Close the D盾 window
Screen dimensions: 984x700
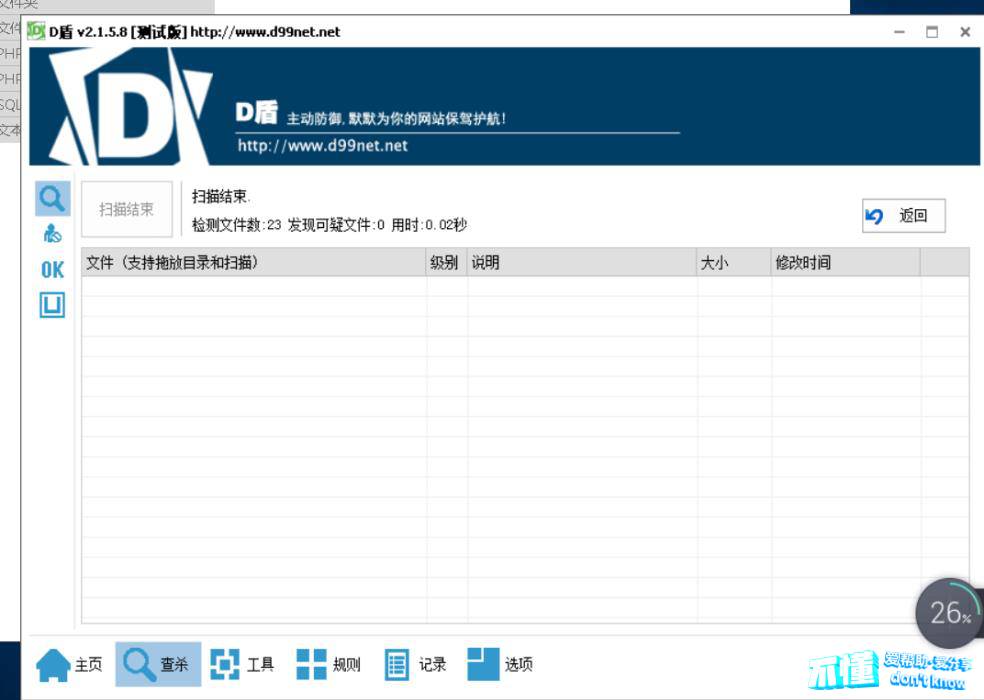[965, 31]
